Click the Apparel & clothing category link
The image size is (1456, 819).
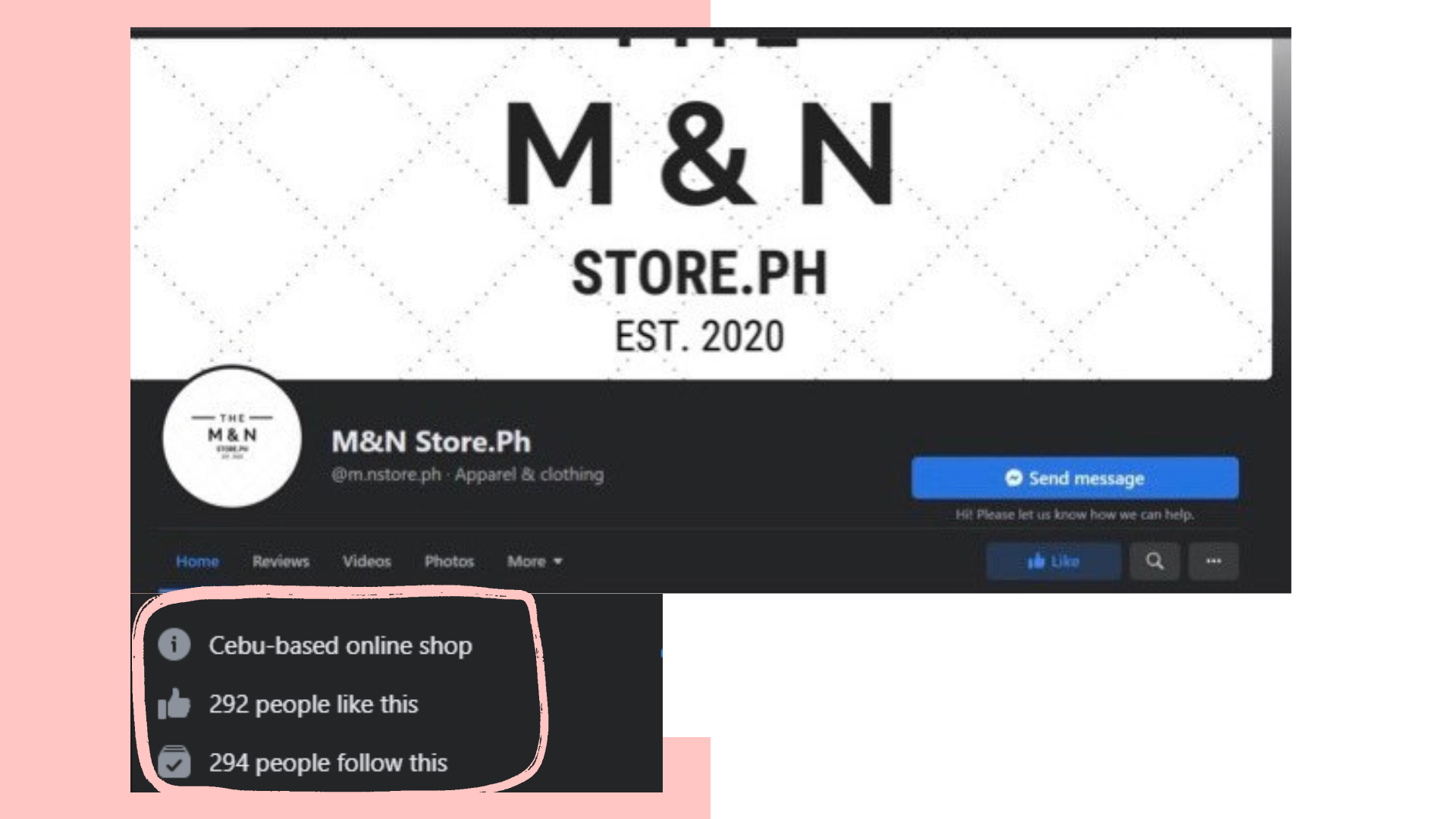click(x=529, y=475)
